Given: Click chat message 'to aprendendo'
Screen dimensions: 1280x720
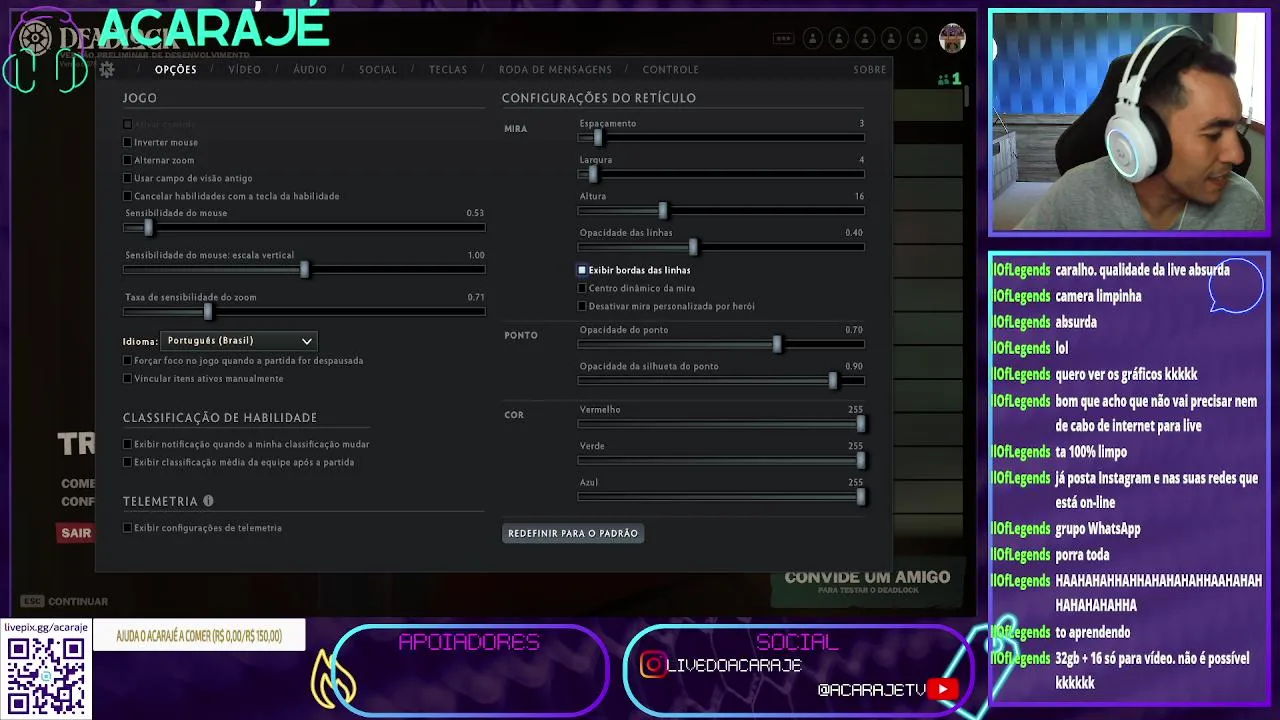Looking at the screenshot, I should click(1092, 632).
